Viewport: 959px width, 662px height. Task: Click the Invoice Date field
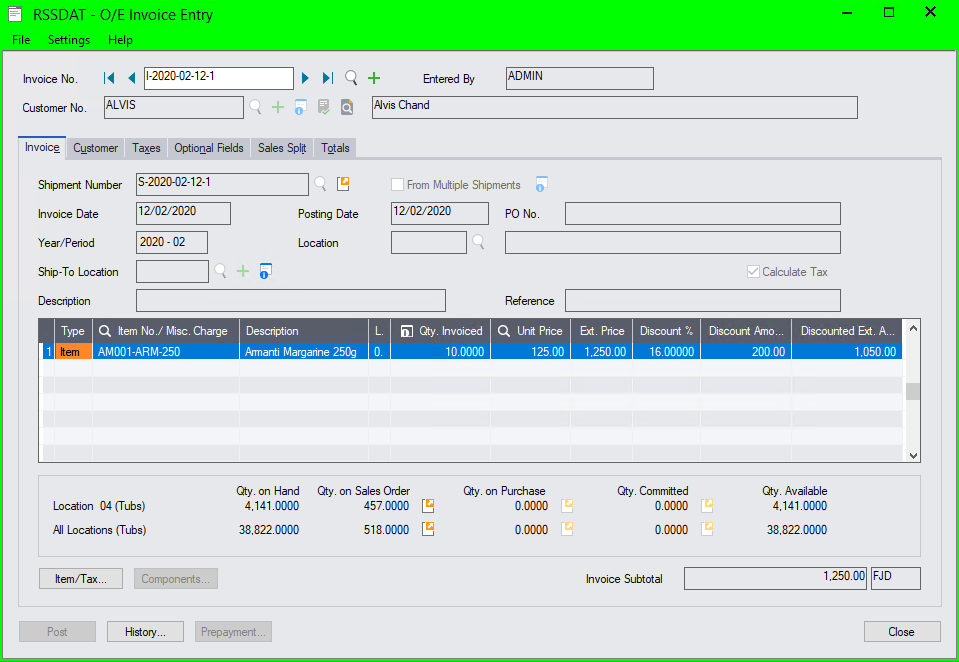[x=183, y=213]
